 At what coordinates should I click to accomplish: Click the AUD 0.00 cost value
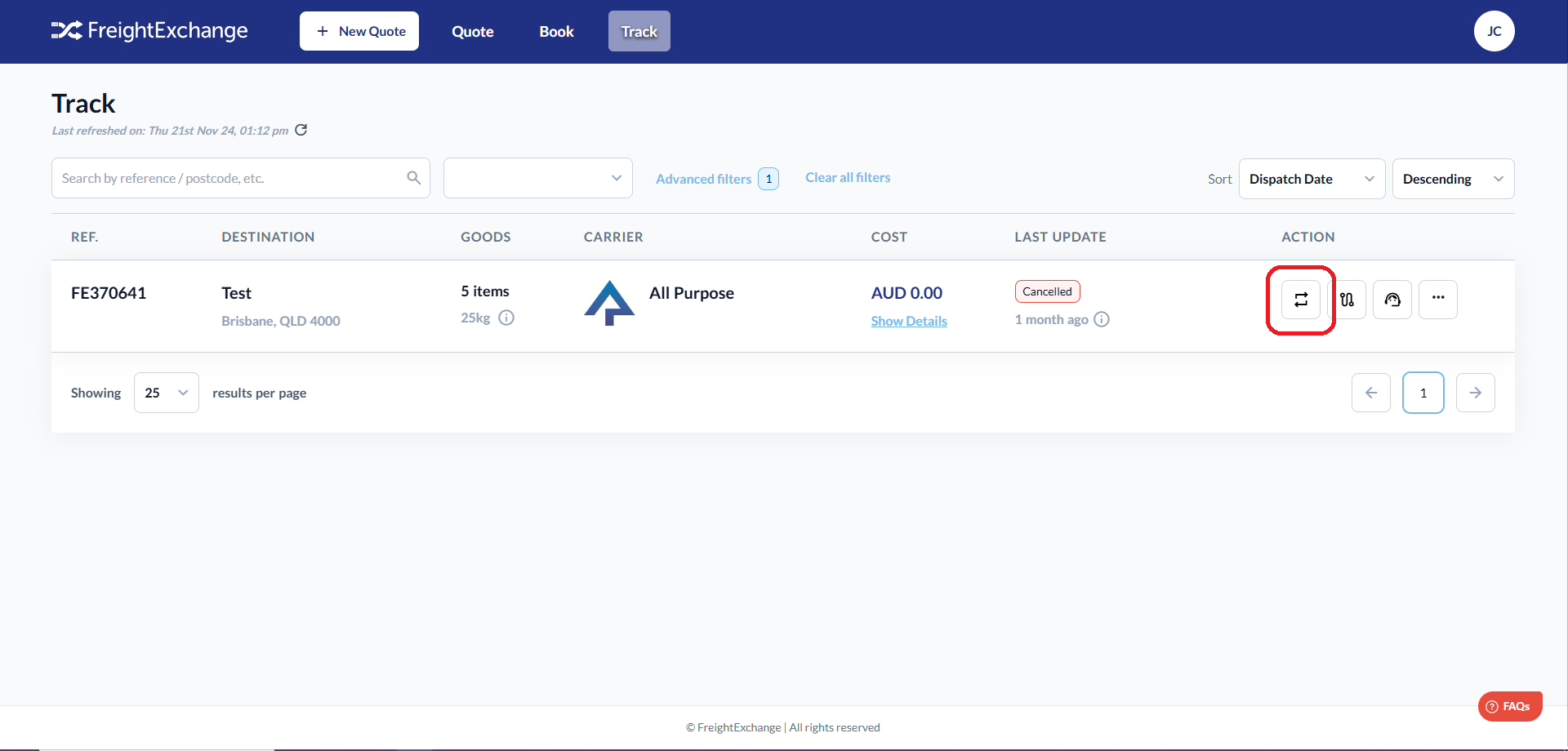906,293
